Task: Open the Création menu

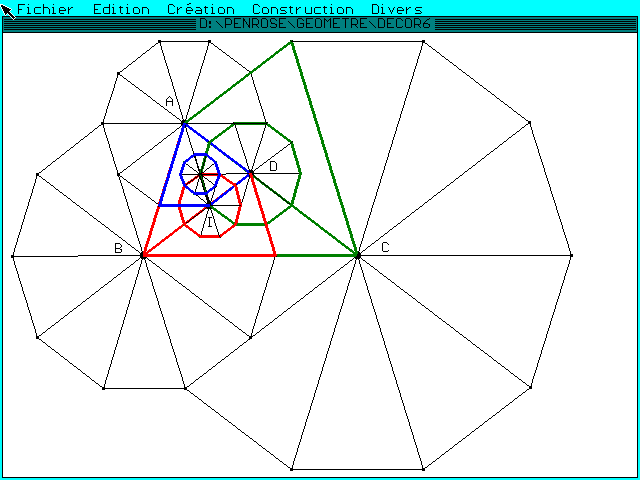Action: pos(201,9)
